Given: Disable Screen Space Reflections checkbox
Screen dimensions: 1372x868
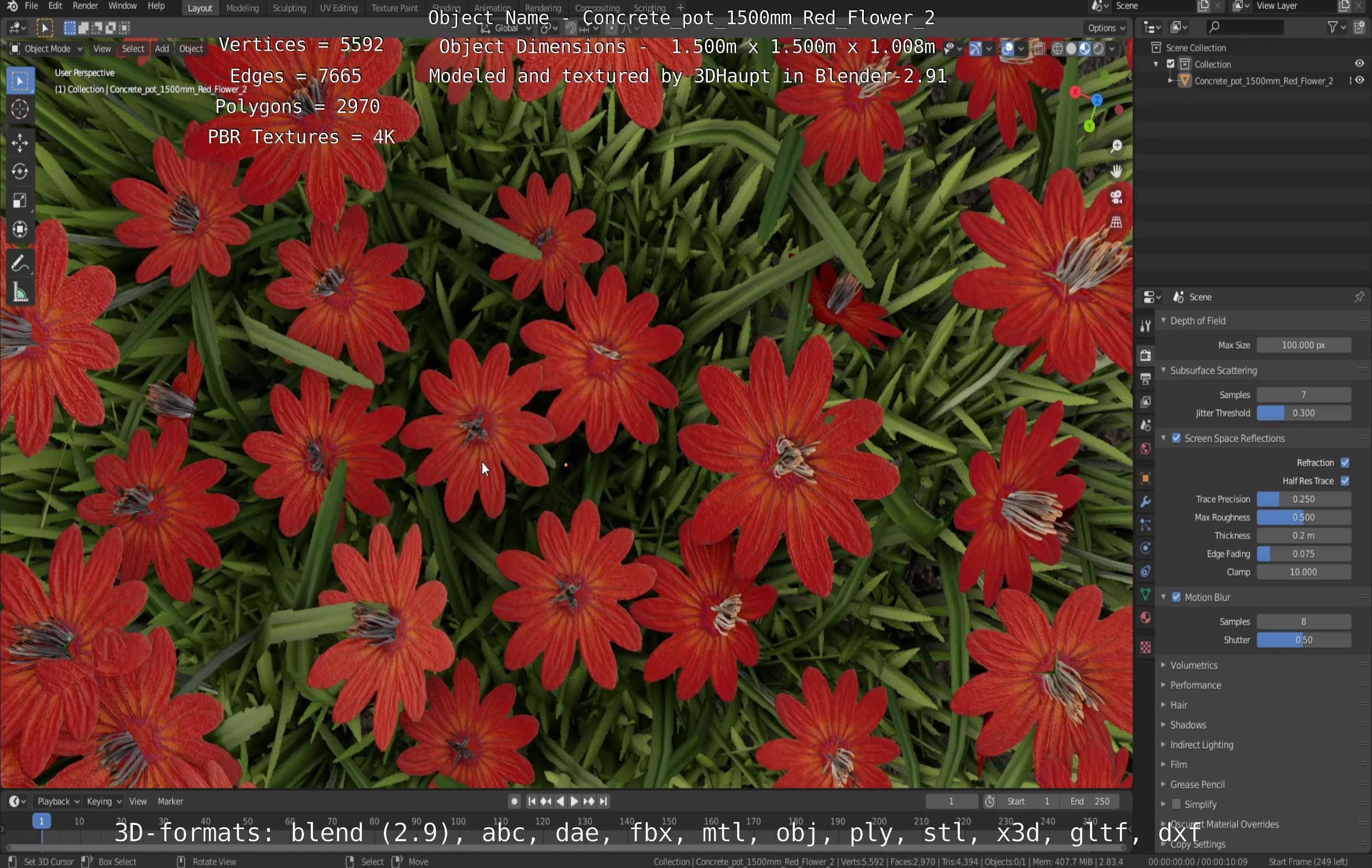Looking at the screenshot, I should point(1176,438).
